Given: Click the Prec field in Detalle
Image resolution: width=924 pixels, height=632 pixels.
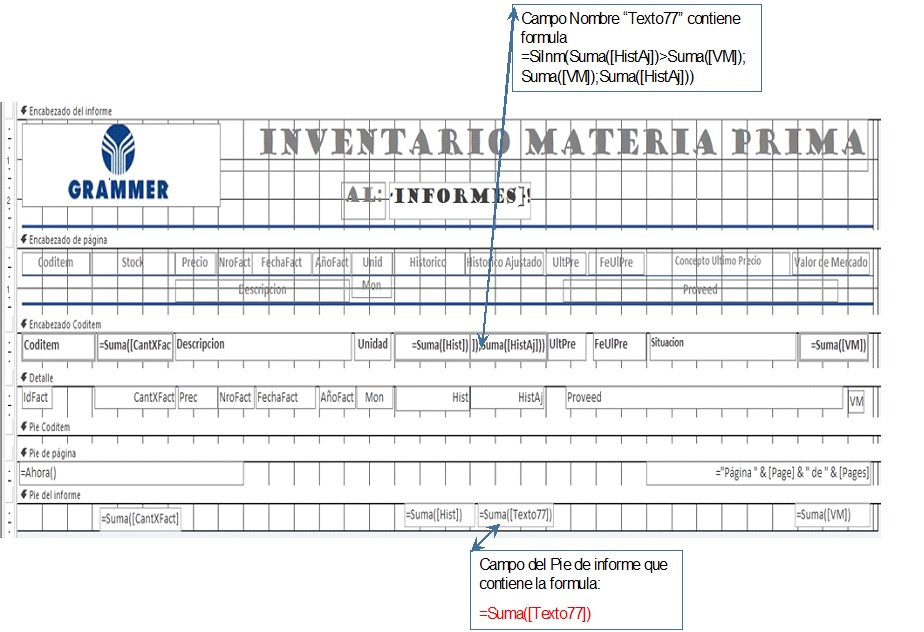Looking at the screenshot, I should 197,398.
